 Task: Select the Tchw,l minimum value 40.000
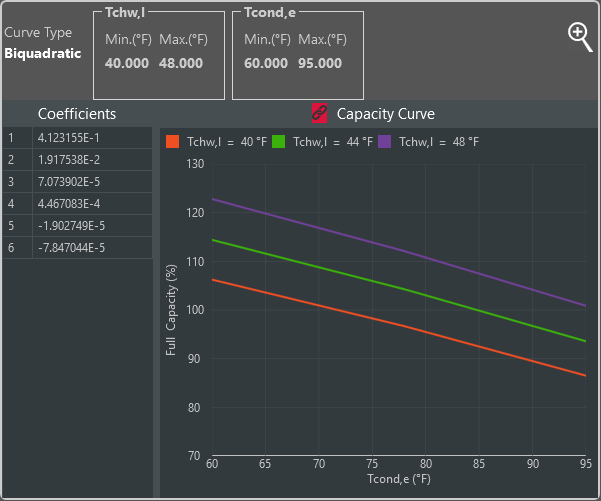(x=127, y=63)
